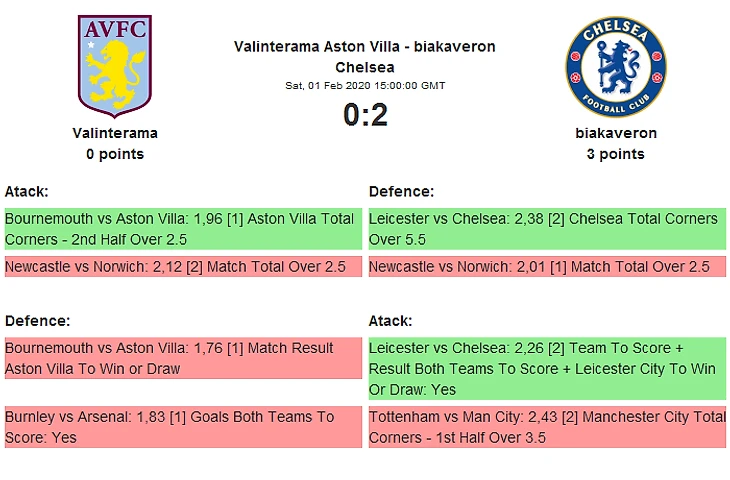Select Newcastle vs Norwich bet with odds 2,01

546,267
